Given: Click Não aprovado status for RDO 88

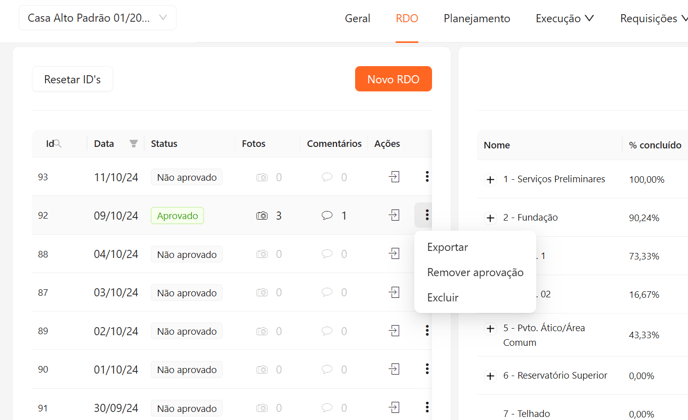Looking at the screenshot, I should pos(186,254).
